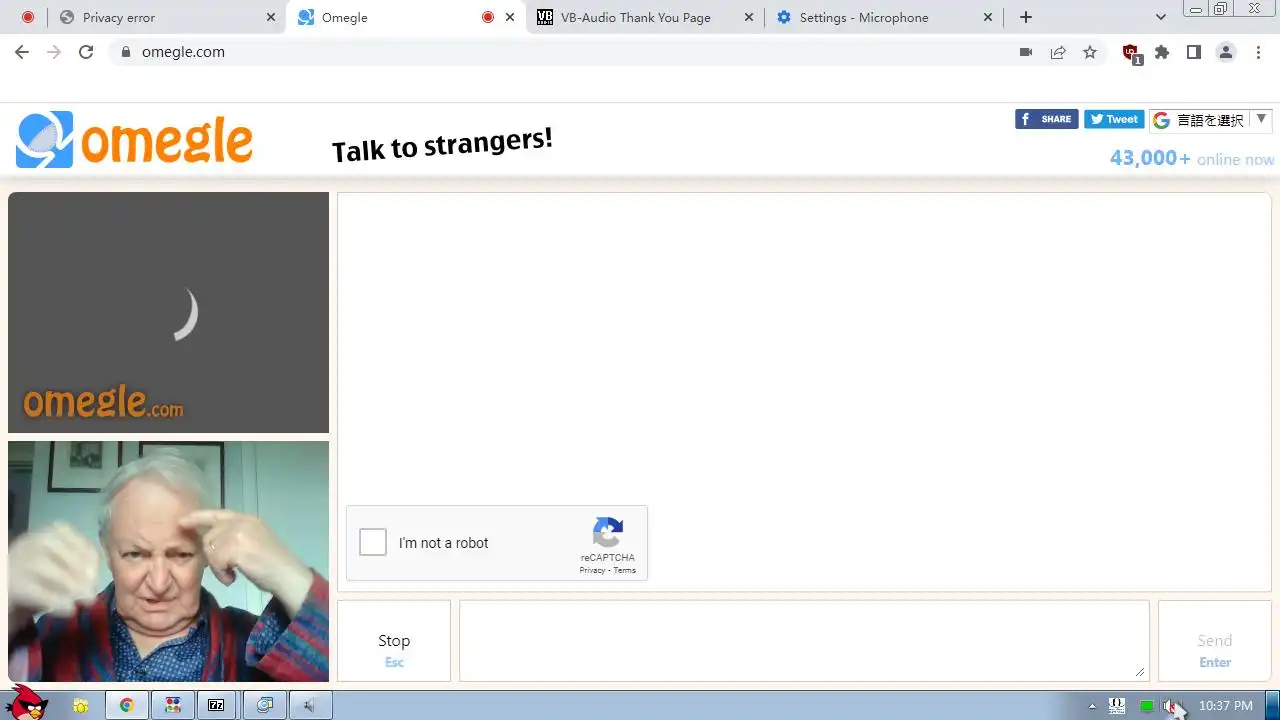The height and width of the screenshot is (720, 1280).
Task: Open the colorful grid app on taskbar
Action: click(x=173, y=706)
